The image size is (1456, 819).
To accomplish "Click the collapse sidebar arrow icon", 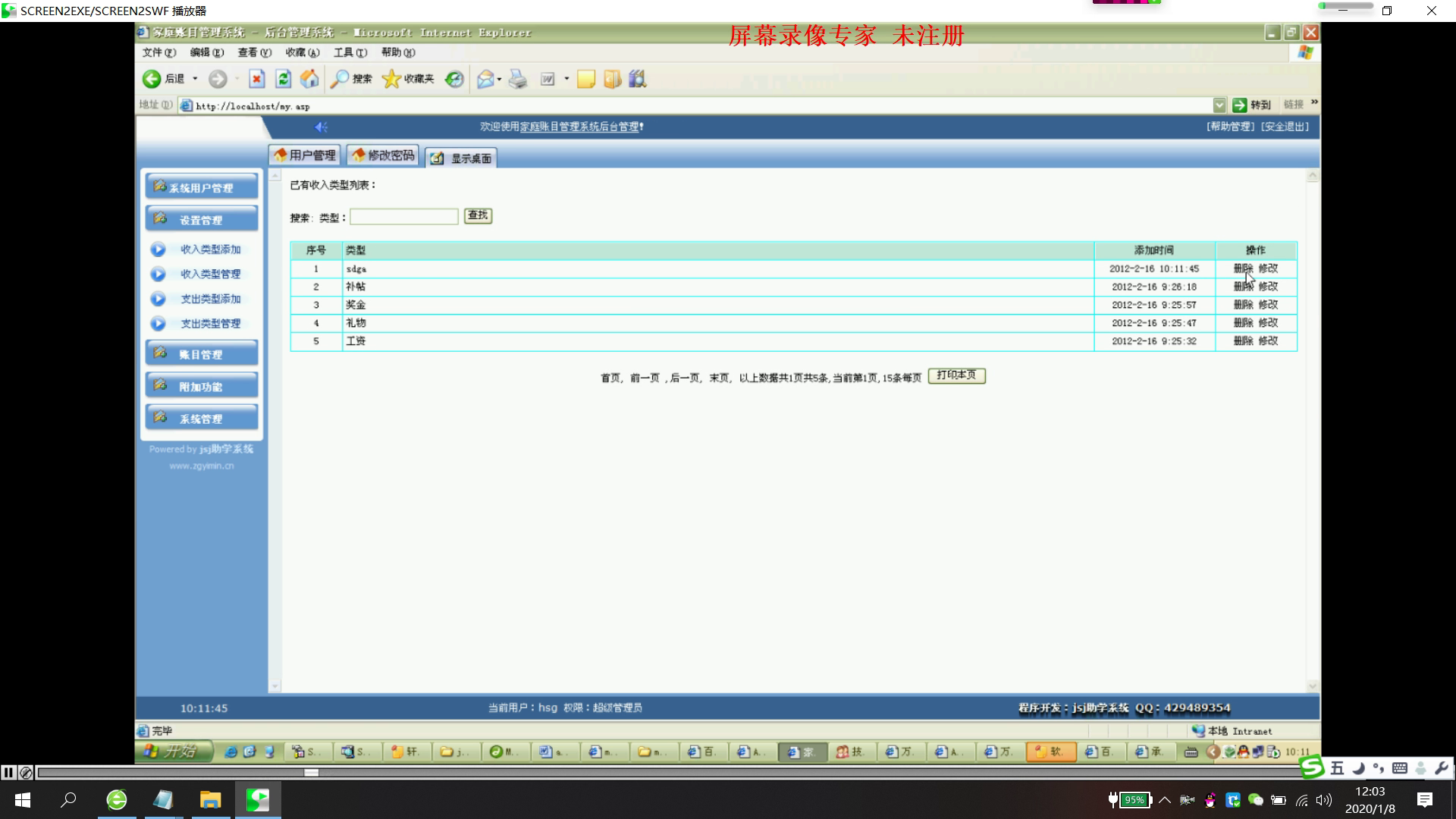I will tap(321, 127).
